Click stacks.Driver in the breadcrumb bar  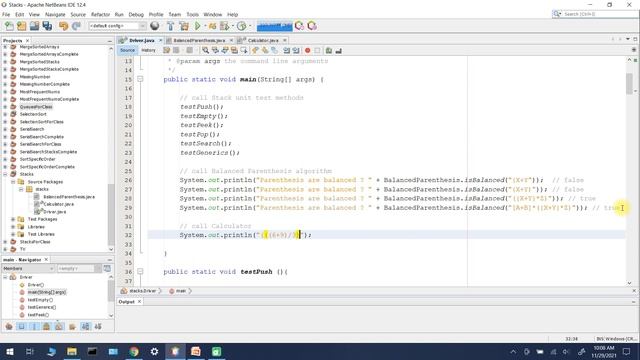[x=142, y=291]
